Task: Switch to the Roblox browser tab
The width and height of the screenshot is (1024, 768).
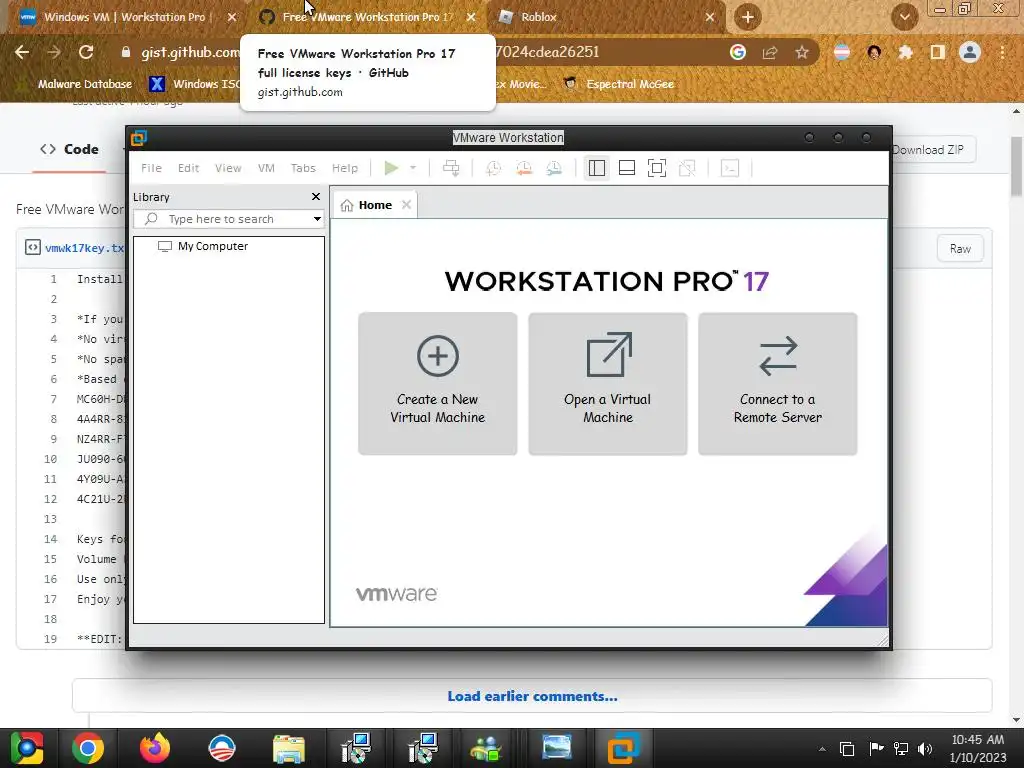Action: (539, 17)
